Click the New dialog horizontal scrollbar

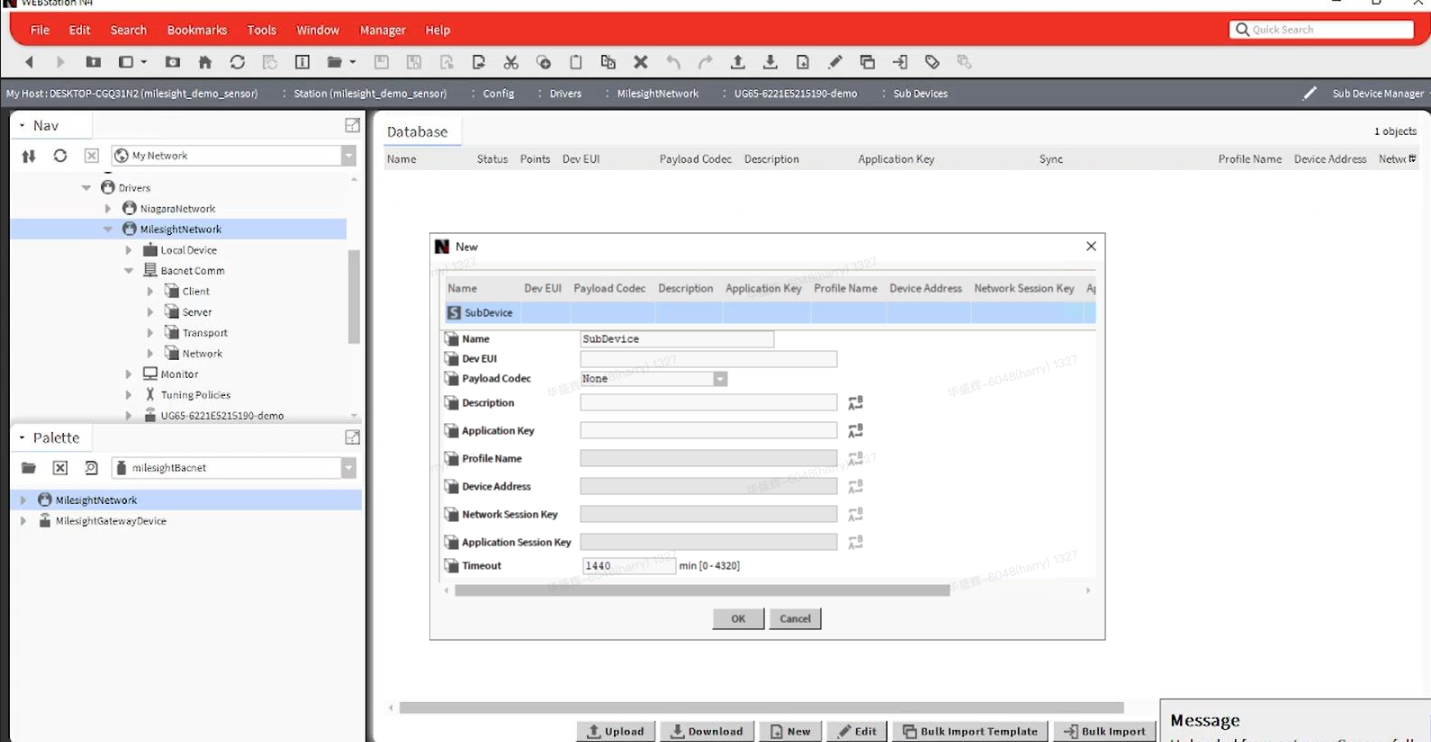click(x=701, y=591)
